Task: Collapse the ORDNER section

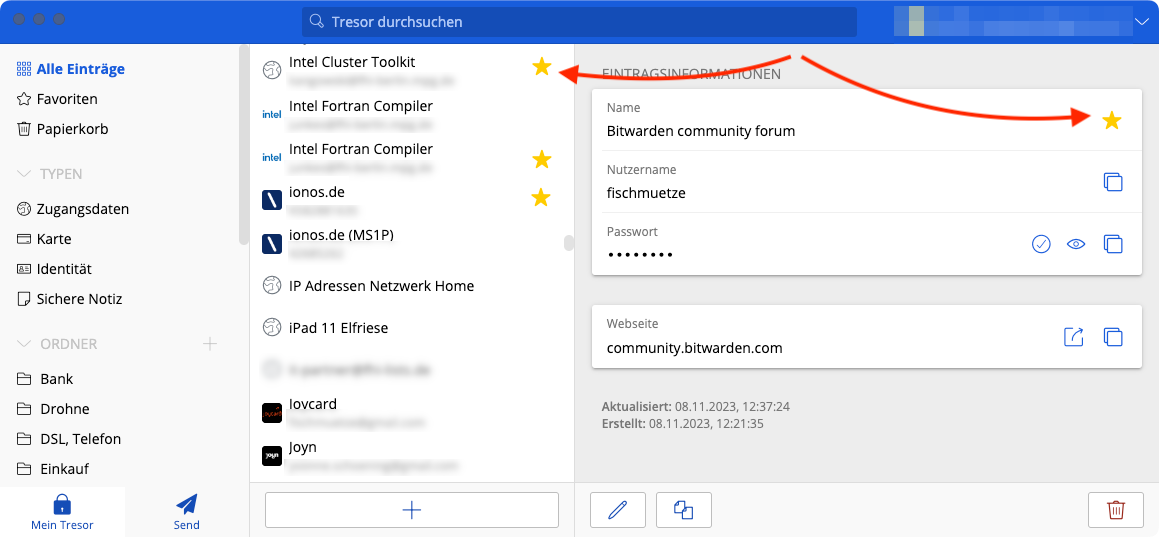Action: click(x=24, y=344)
